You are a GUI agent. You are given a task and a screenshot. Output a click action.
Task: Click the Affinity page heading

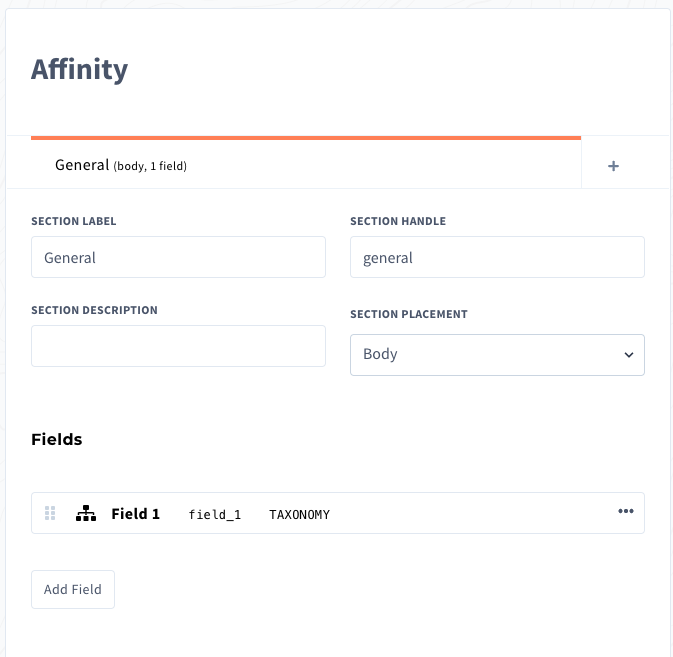tap(80, 69)
